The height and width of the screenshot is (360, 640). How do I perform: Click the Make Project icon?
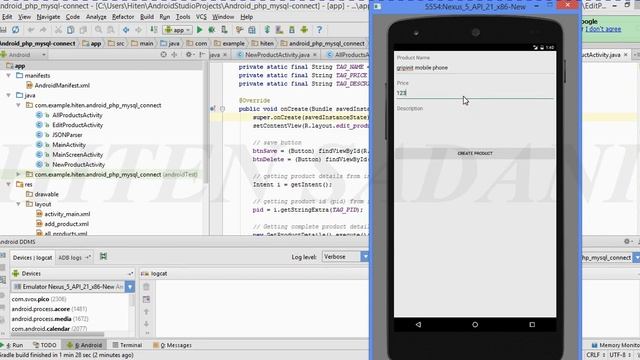pyautogui.click(x=154, y=30)
